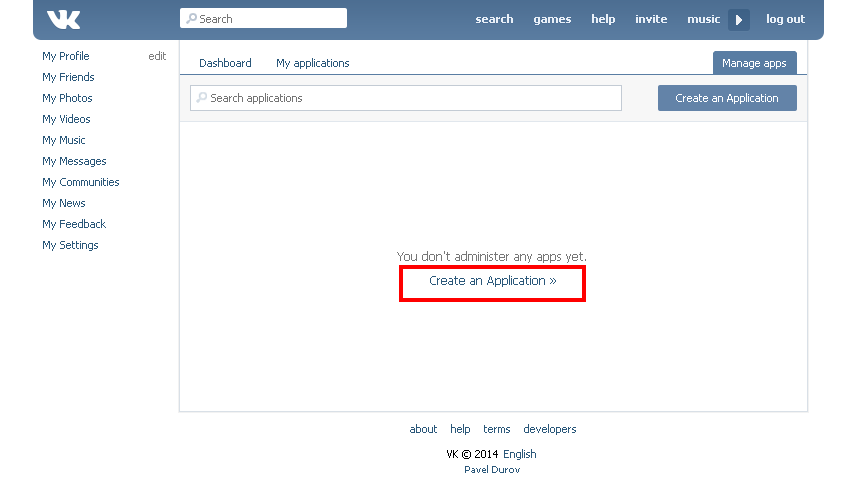Change language via English footer link
Viewport: 855px width, 502px height.
coord(520,454)
